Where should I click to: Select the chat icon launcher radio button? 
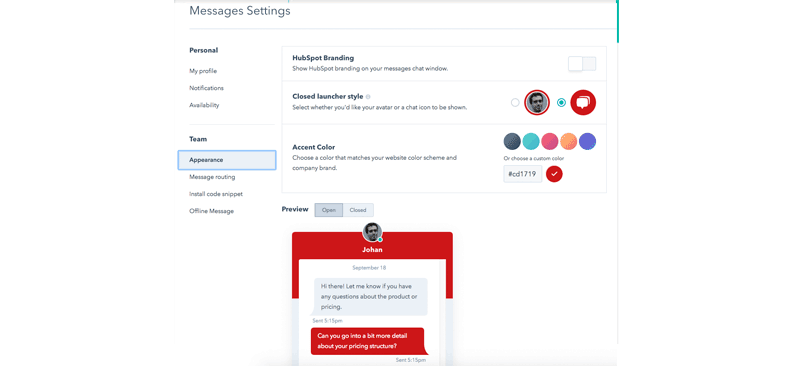coord(561,103)
